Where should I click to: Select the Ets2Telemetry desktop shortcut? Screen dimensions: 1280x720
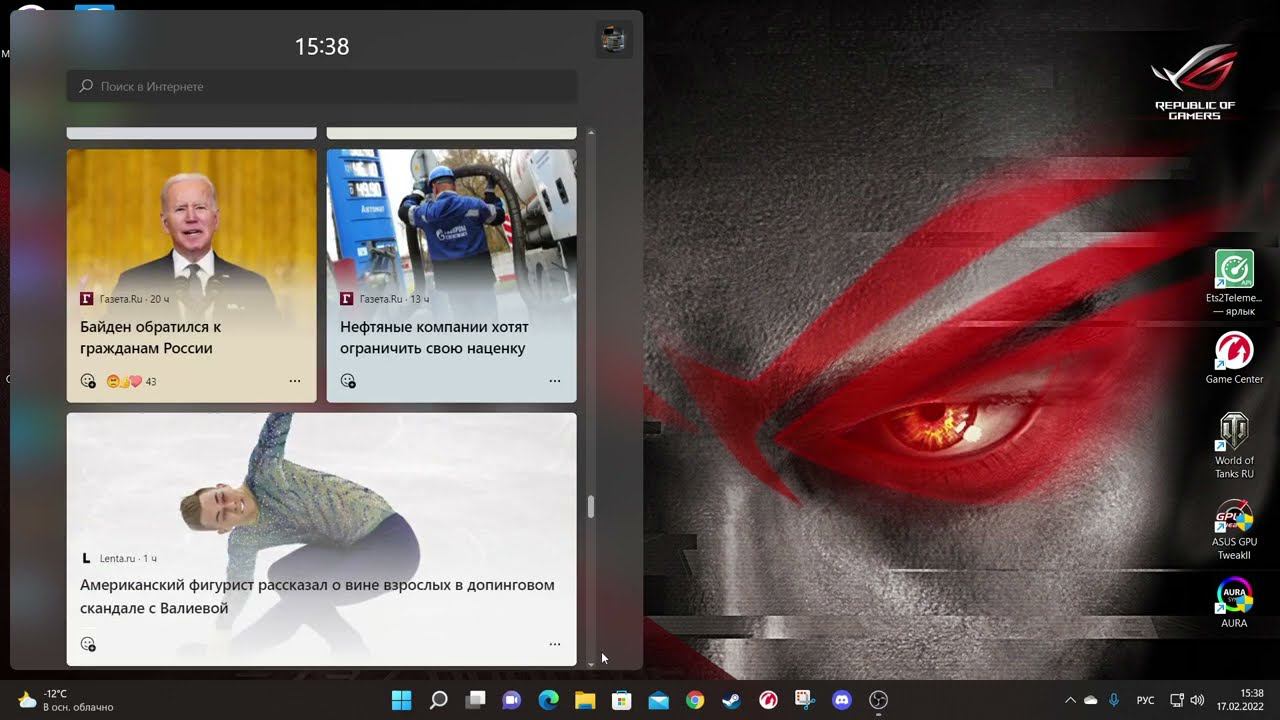[1234, 283]
